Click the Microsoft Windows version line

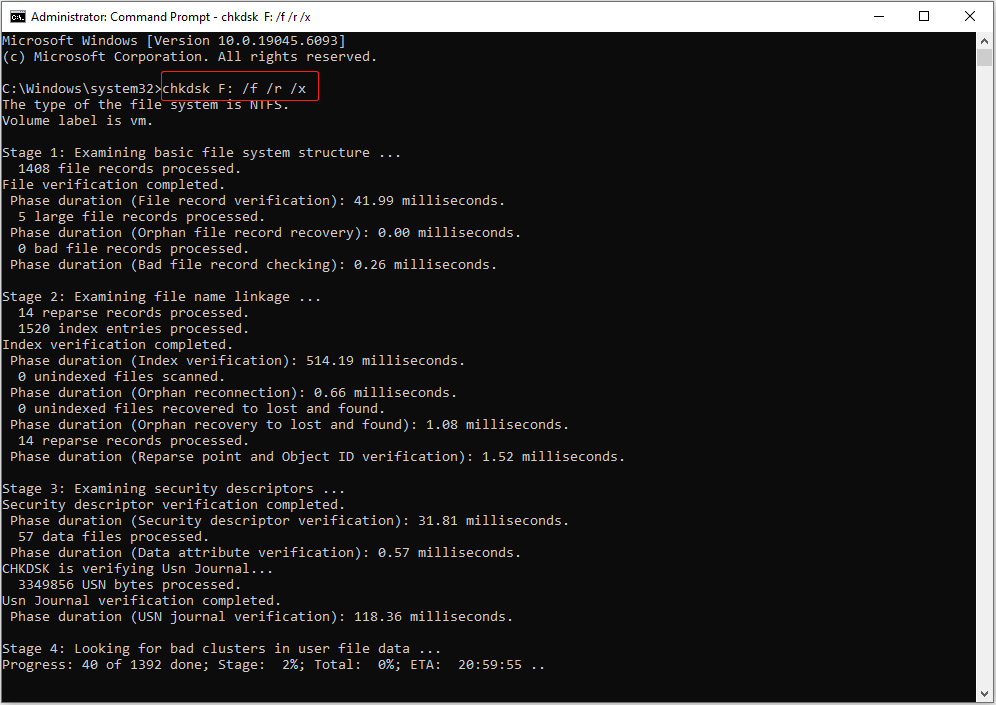pos(170,40)
